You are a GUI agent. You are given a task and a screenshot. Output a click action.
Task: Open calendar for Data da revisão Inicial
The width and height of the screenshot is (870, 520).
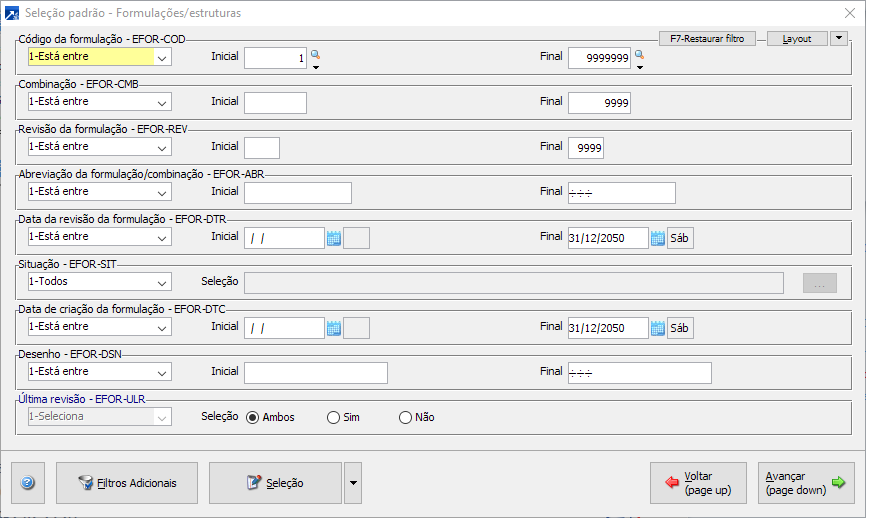coord(333,238)
